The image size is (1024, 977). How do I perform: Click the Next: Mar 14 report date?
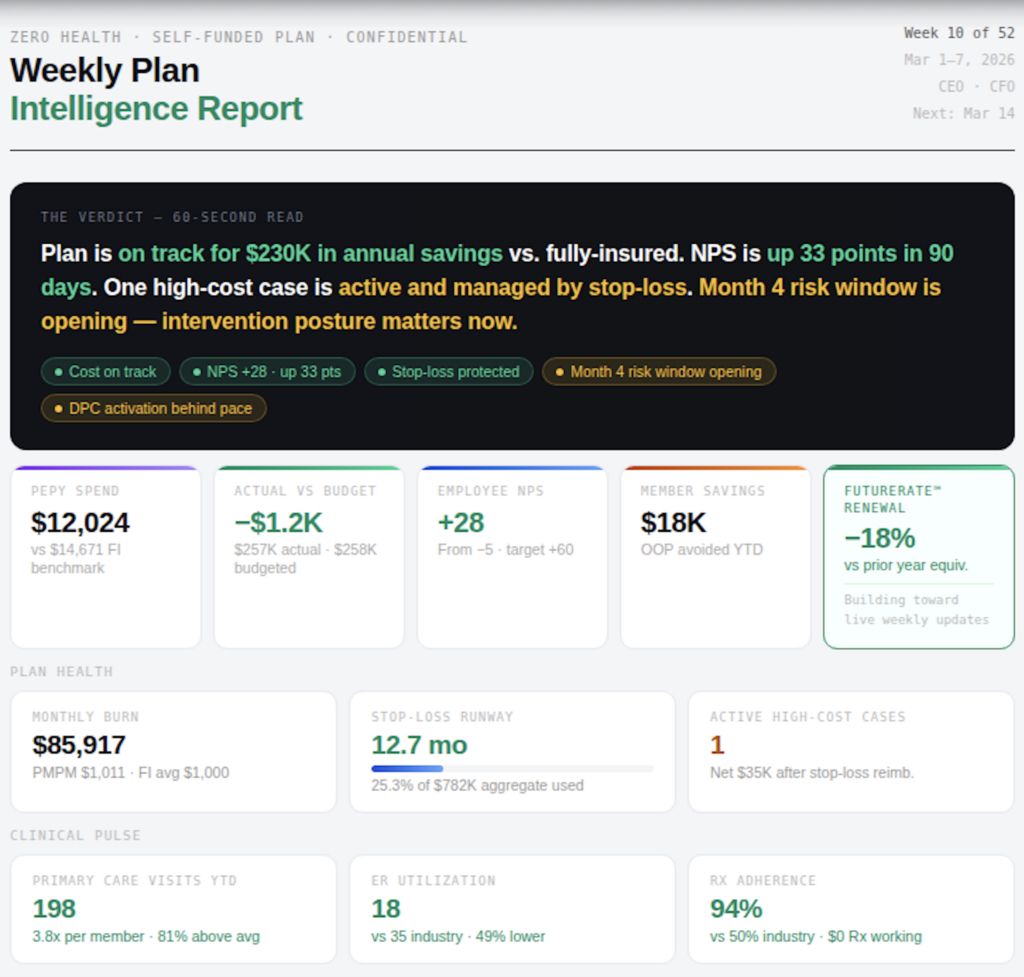[963, 113]
